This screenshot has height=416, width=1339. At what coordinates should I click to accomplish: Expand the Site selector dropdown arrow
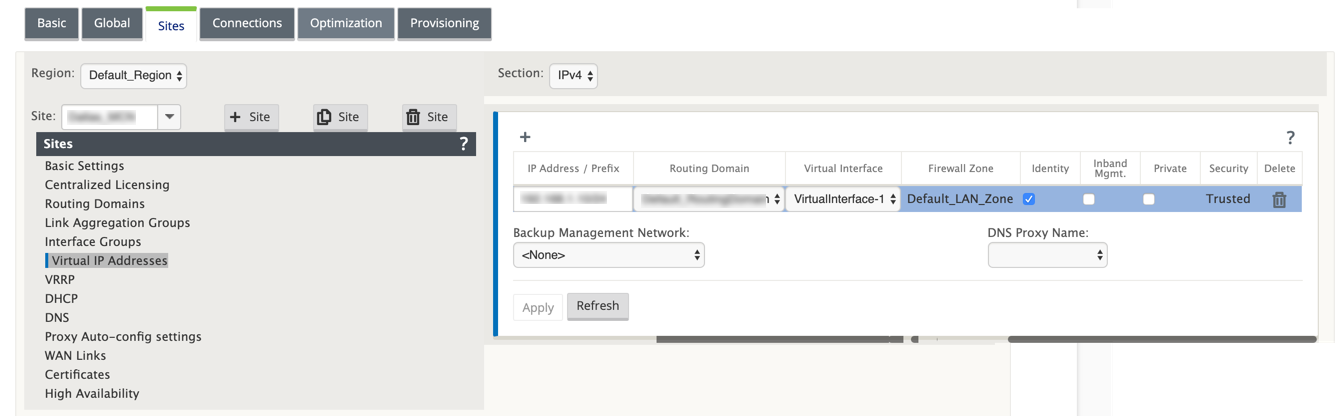170,117
